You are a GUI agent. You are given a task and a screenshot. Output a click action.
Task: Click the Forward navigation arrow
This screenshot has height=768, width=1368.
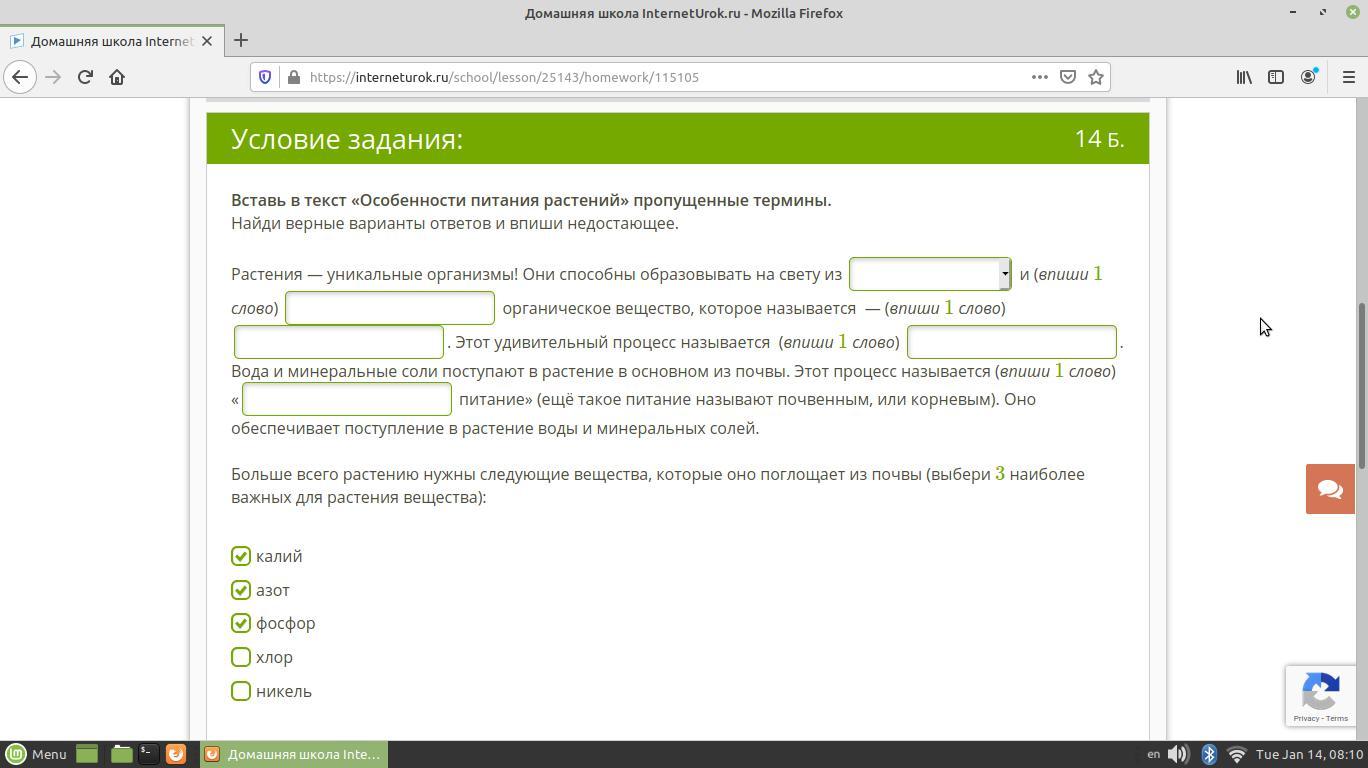click(x=53, y=77)
